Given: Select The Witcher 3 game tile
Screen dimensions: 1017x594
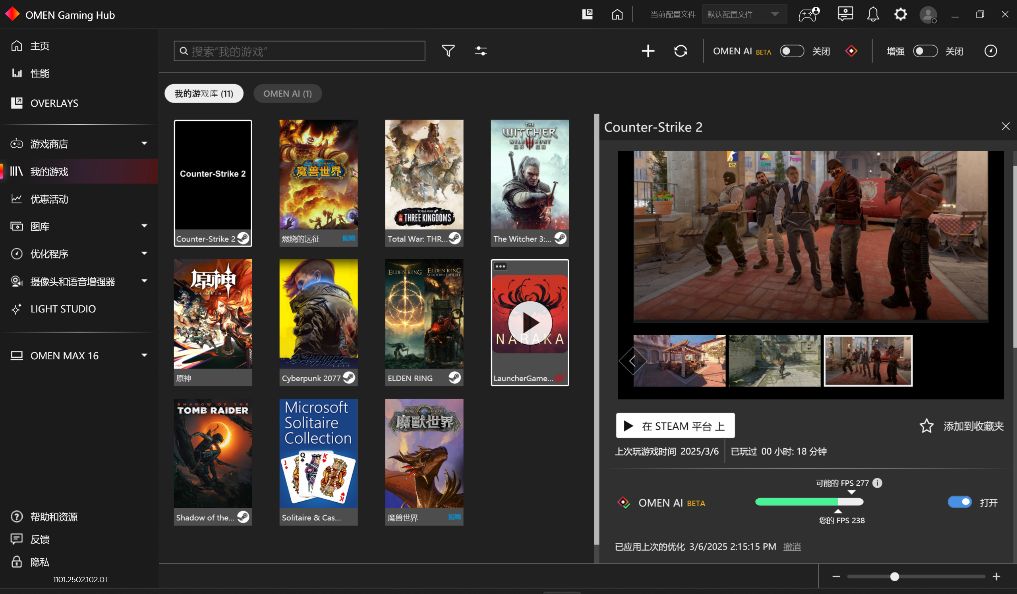Looking at the screenshot, I should [530, 183].
